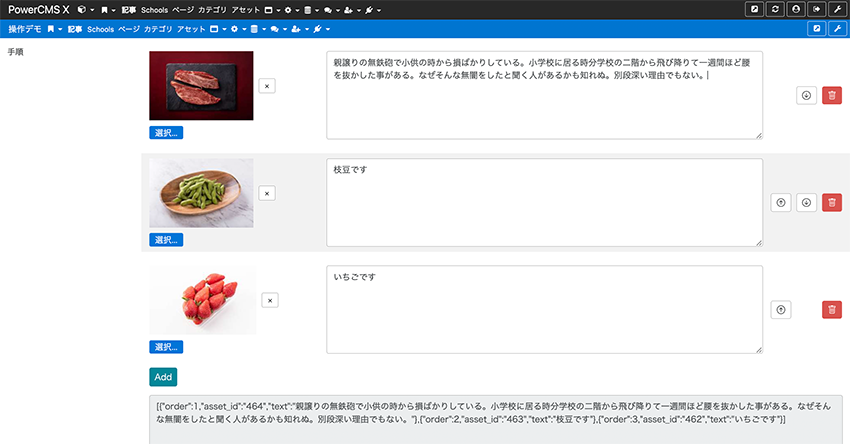Open the users dropdown in black top bar
Viewport: 850px width, 444px height.
352,10
